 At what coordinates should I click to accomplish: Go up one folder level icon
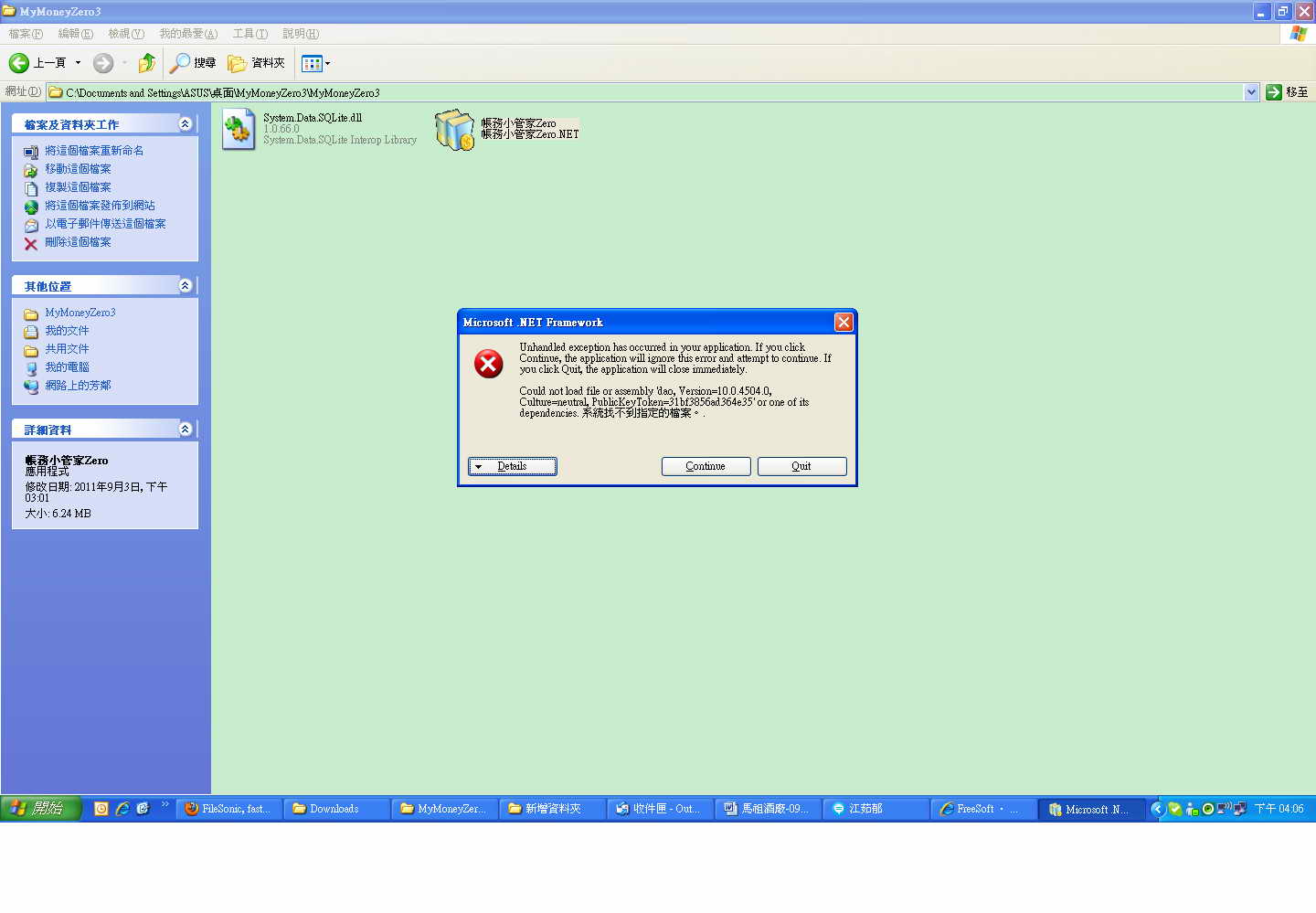click(x=146, y=63)
